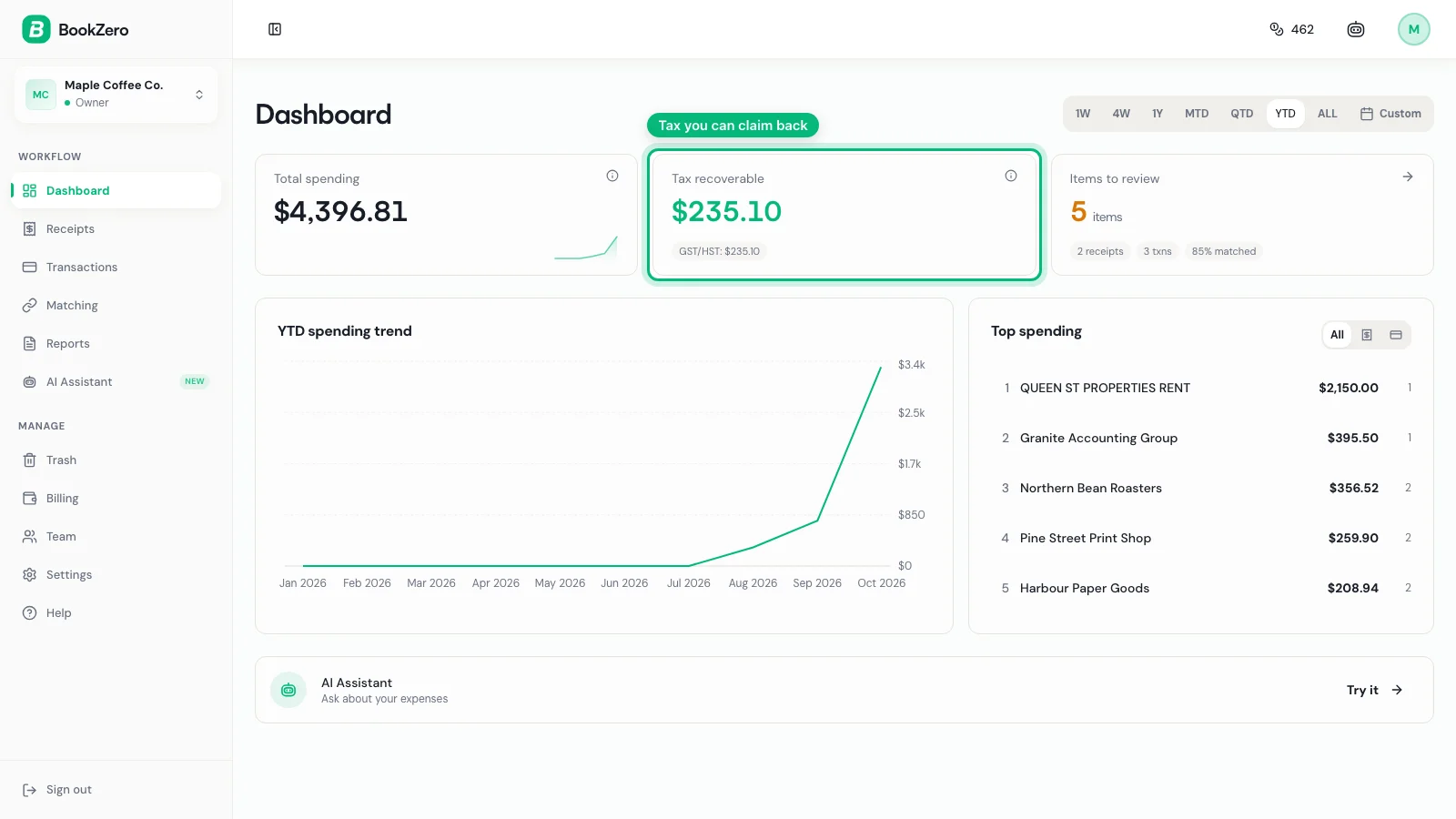Click the Oct 2026 axis label
Screen dimensions: 1456x819
882,583
